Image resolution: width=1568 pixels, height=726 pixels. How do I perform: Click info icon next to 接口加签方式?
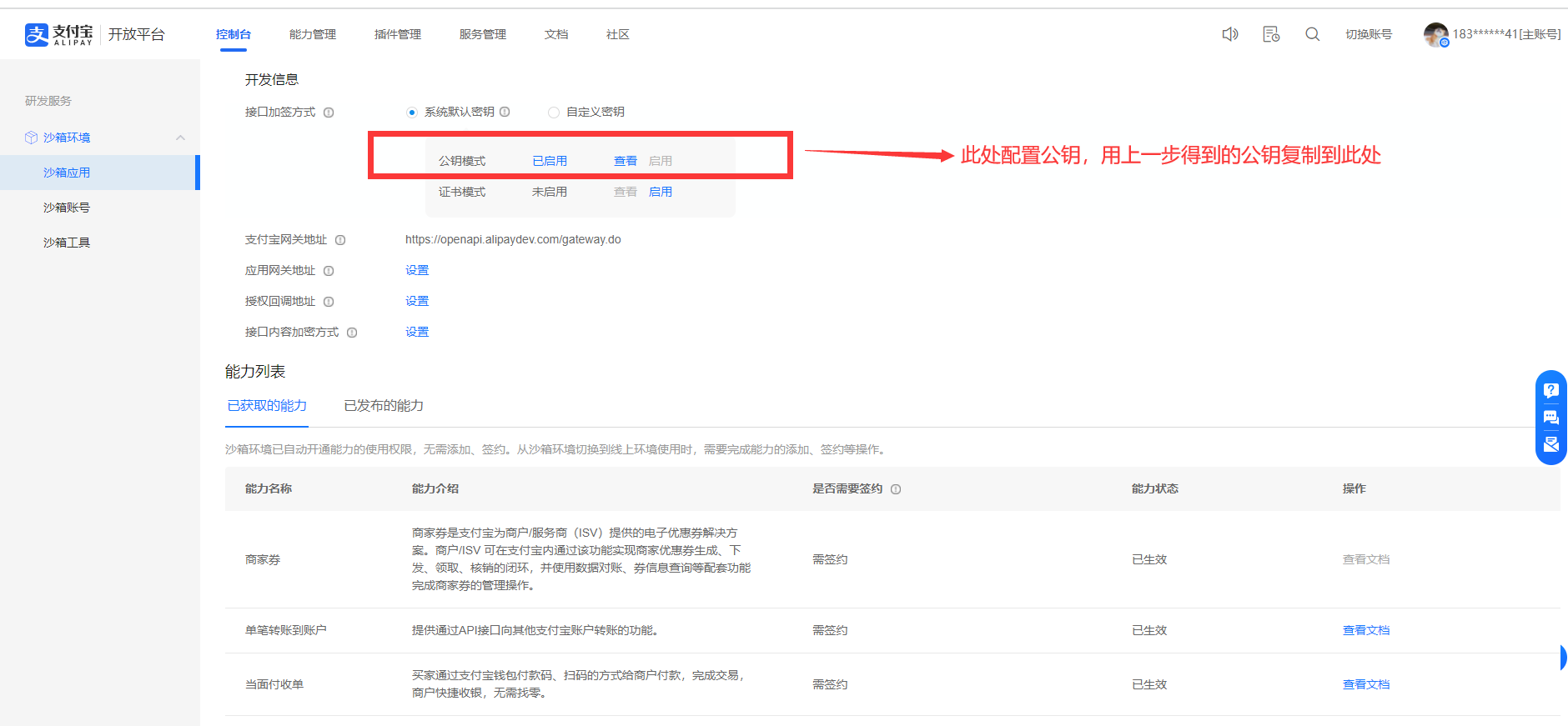click(329, 113)
